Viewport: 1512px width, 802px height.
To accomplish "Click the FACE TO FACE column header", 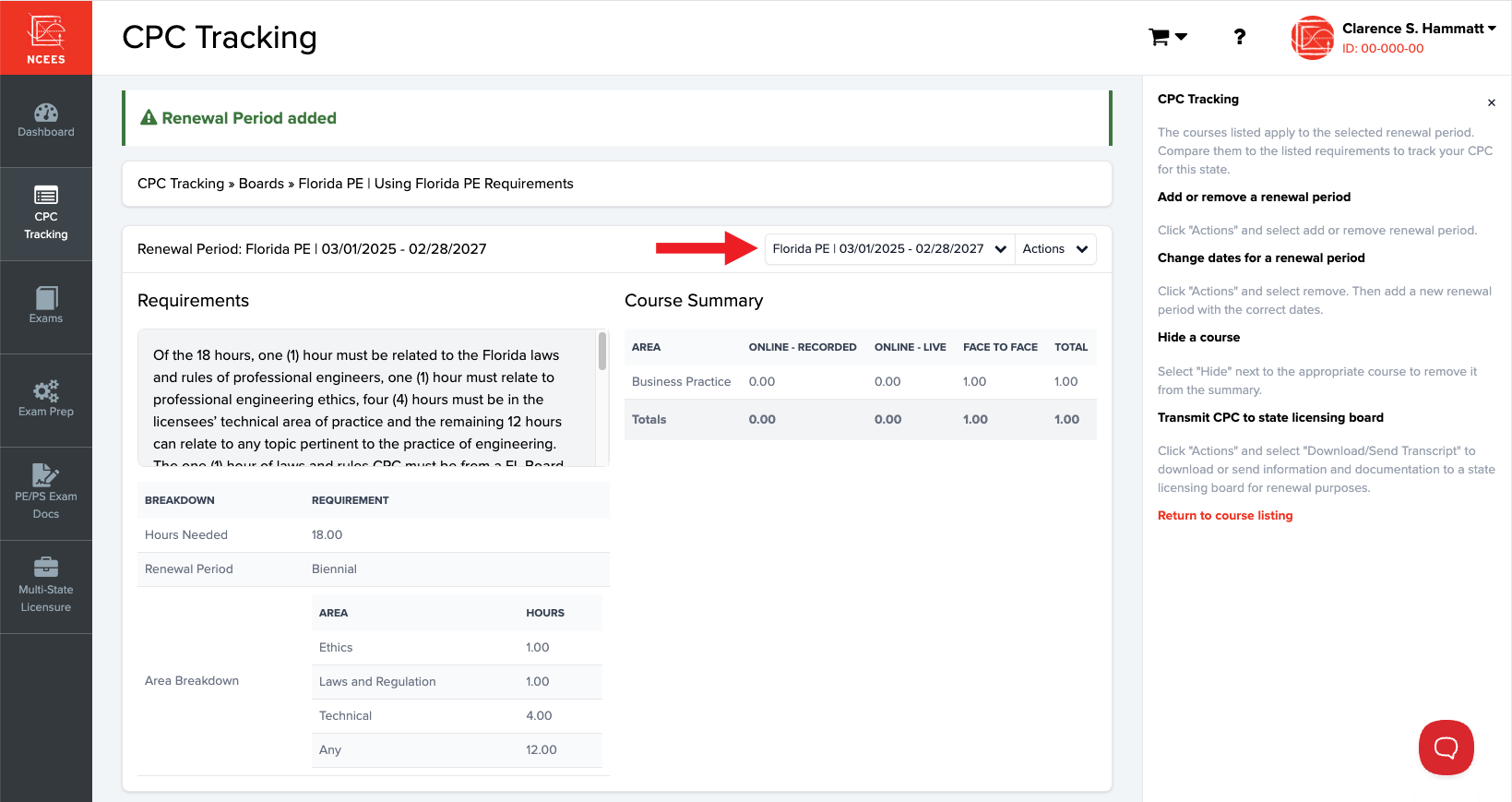I will tap(1000, 347).
